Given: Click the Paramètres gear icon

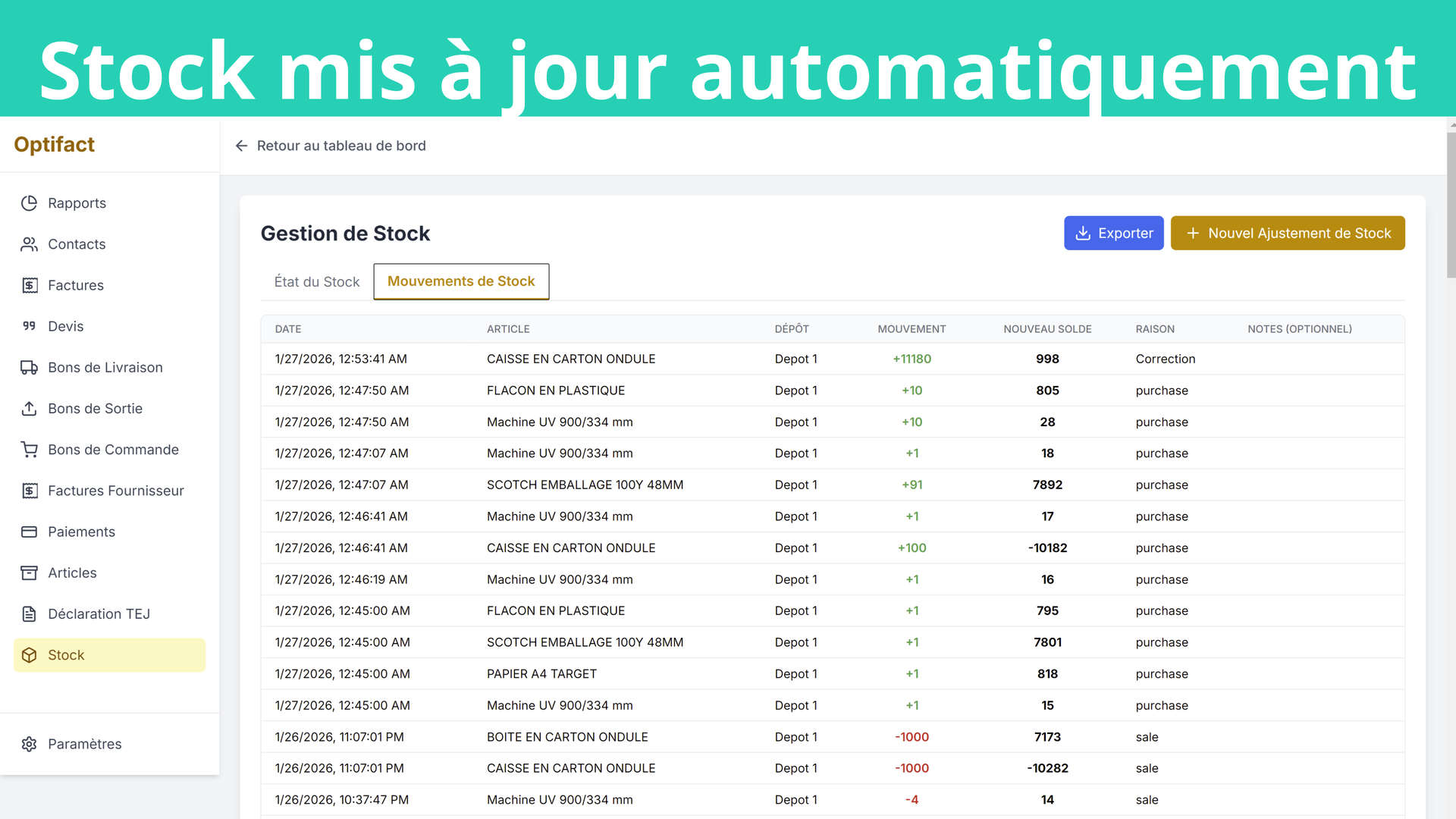Looking at the screenshot, I should [x=29, y=744].
